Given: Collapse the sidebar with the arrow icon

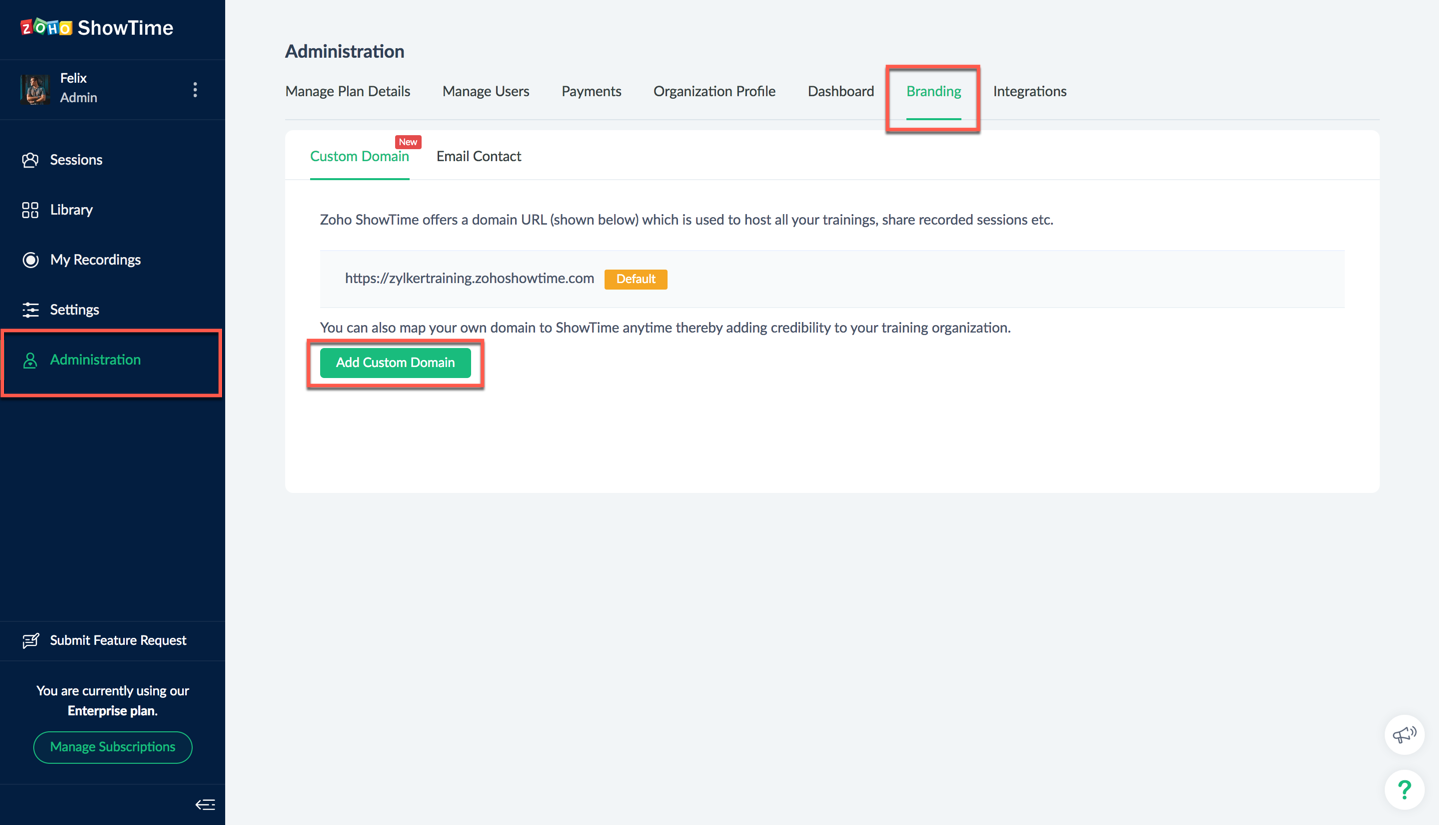Looking at the screenshot, I should (x=205, y=804).
